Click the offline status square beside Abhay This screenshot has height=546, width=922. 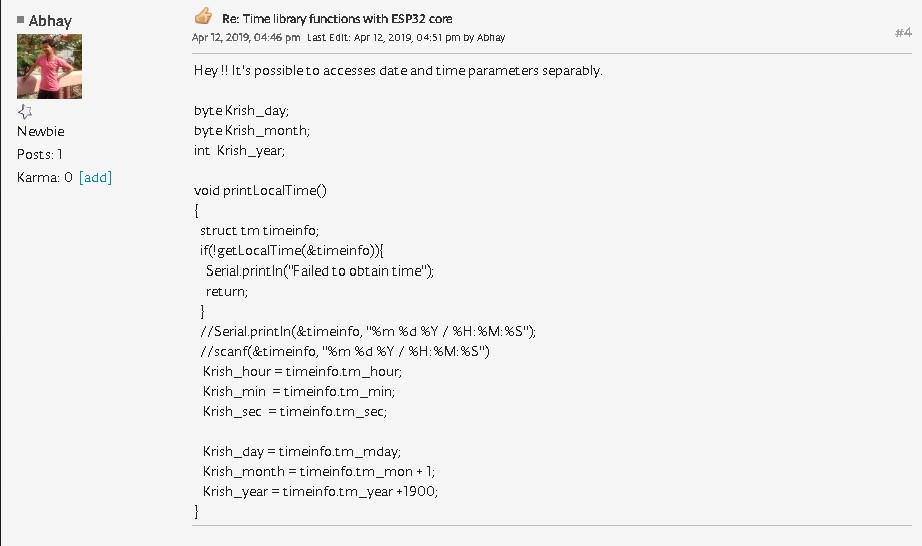[x=21, y=20]
